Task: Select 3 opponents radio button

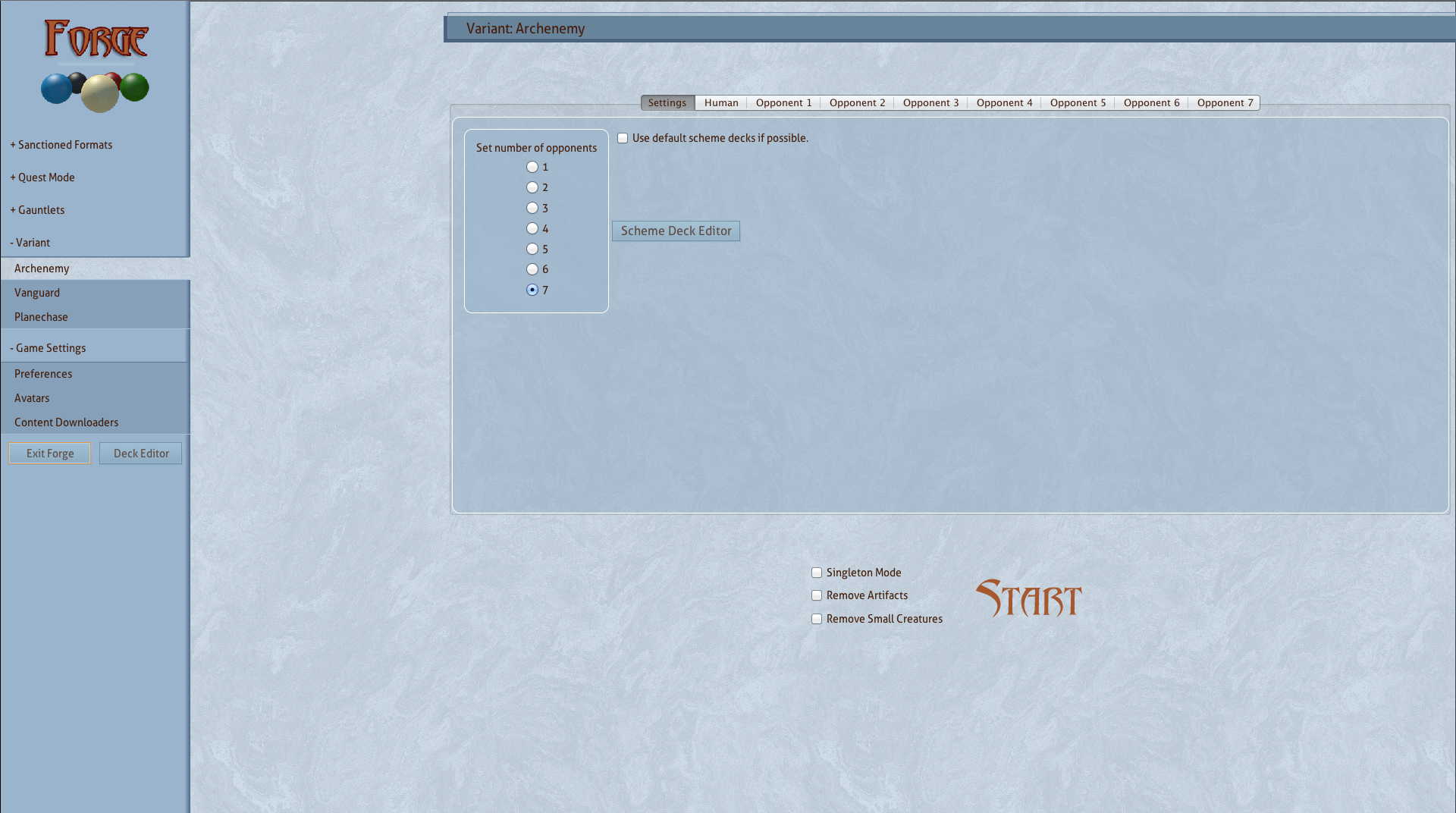Action: [x=532, y=208]
